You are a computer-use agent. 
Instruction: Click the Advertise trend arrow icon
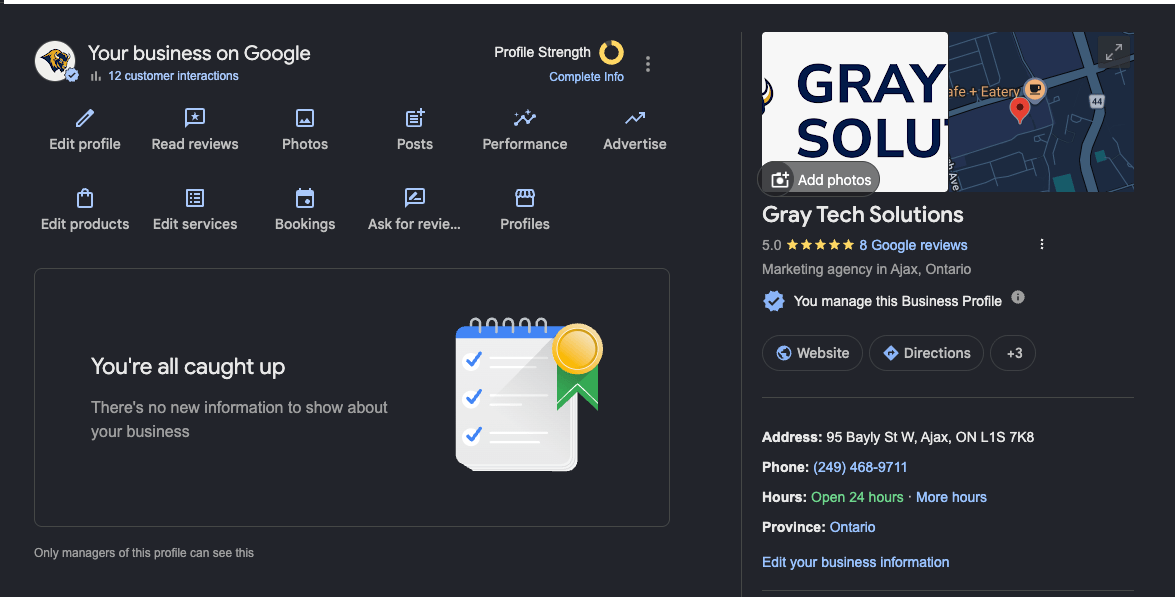point(635,118)
